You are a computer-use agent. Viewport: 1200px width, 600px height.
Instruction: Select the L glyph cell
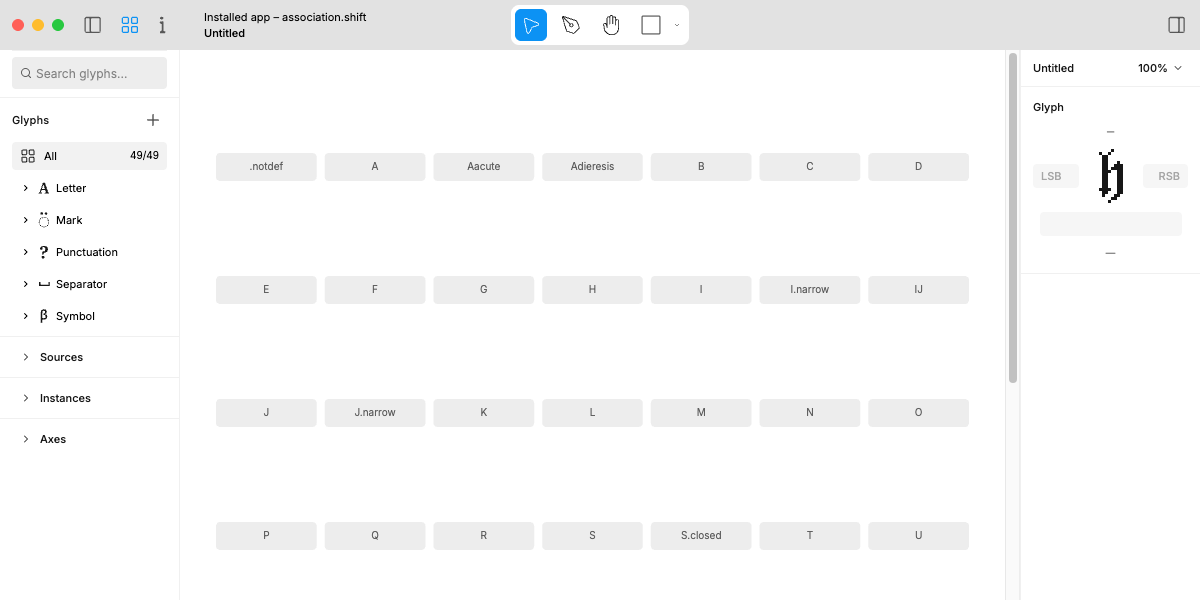click(x=592, y=413)
